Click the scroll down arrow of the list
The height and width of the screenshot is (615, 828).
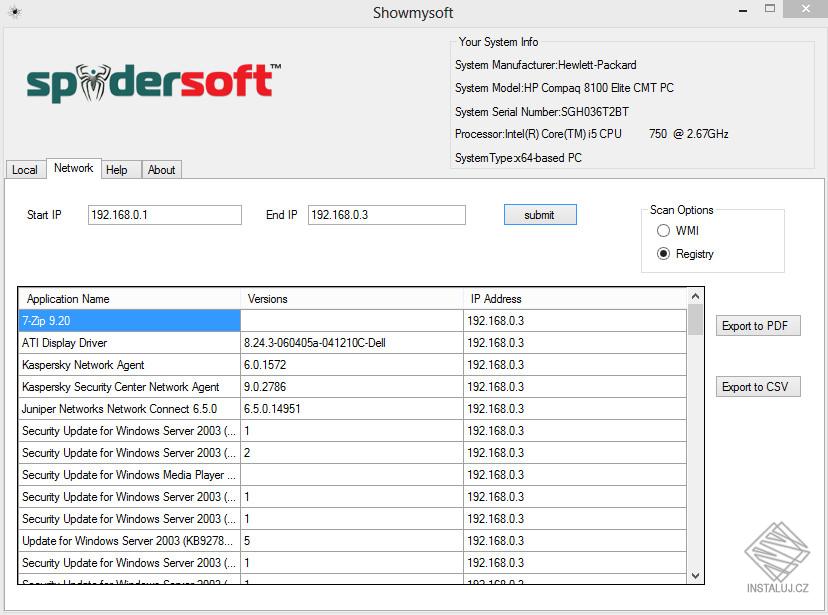[695, 575]
